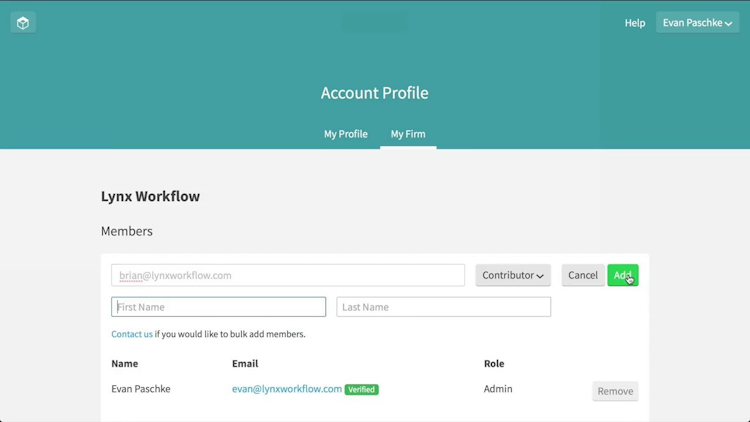Screen dimensions: 750x422
Task: Focus the member email address field
Action: pos(288,275)
